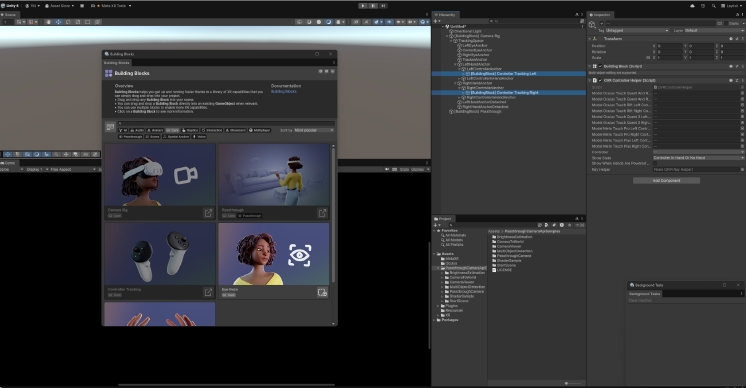Screen dimensions: 746x388
Task: Filter blocks by Interaction tag
Action: (212, 130)
